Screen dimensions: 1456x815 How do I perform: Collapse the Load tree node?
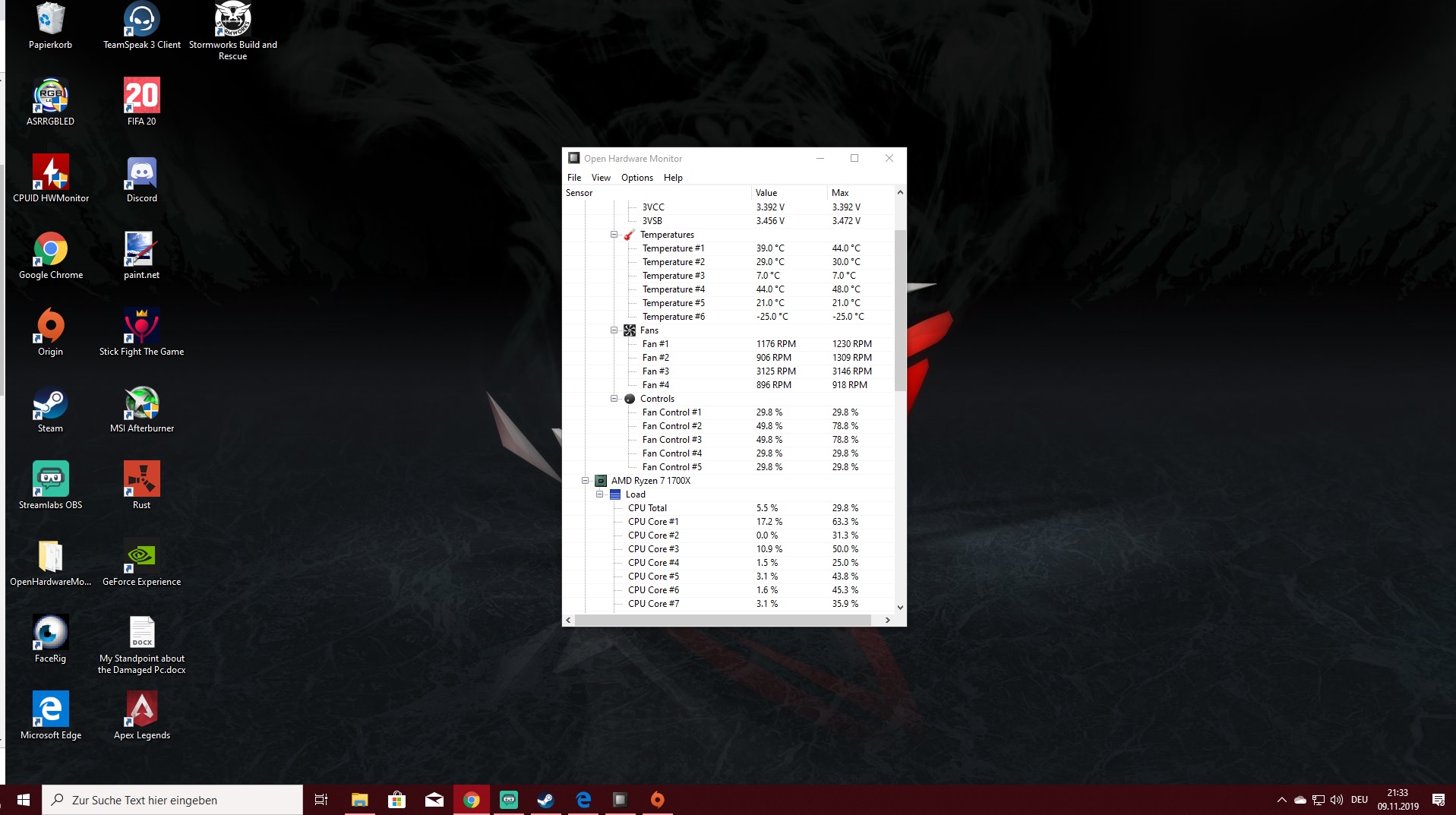(599, 494)
